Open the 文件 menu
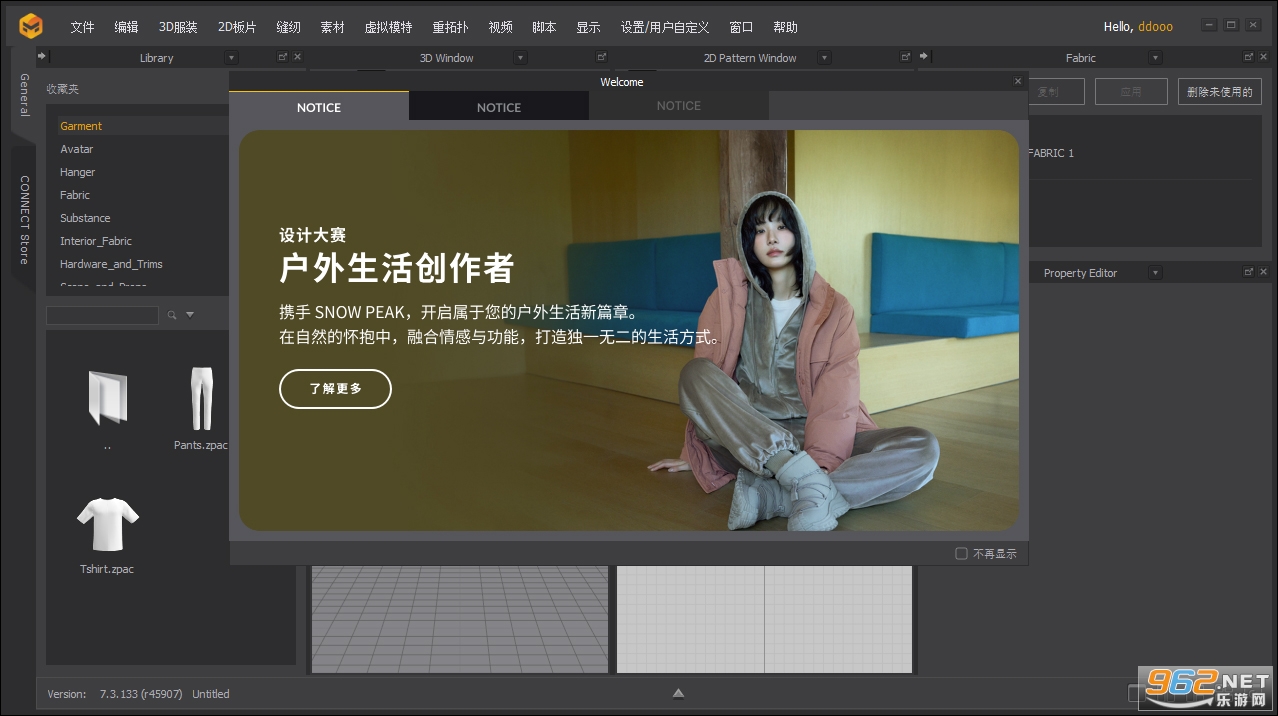This screenshot has height=716, width=1278. coord(82,27)
